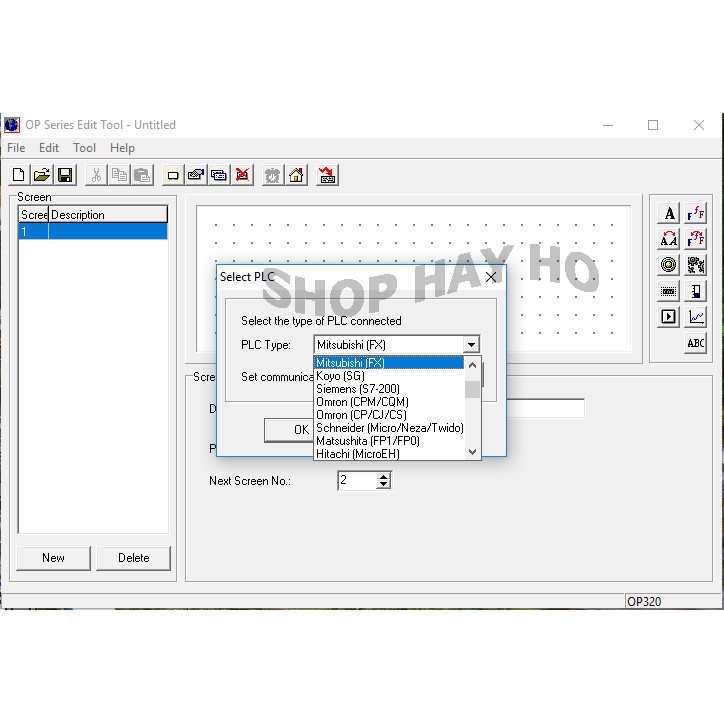Click the PLC list scrollbar thumb
This screenshot has height=724, width=724.
pos(472,389)
